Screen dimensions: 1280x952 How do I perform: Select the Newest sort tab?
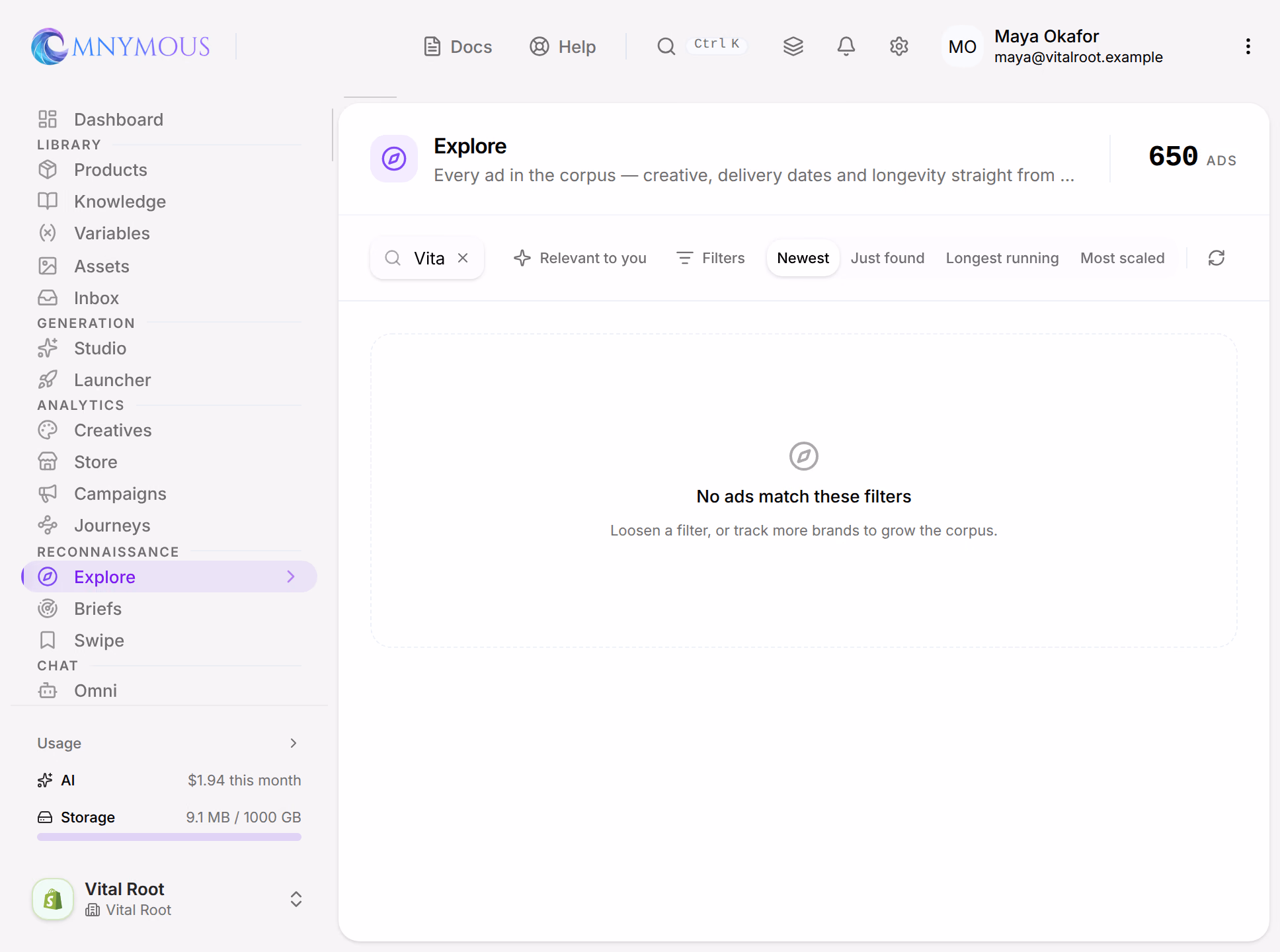point(803,258)
